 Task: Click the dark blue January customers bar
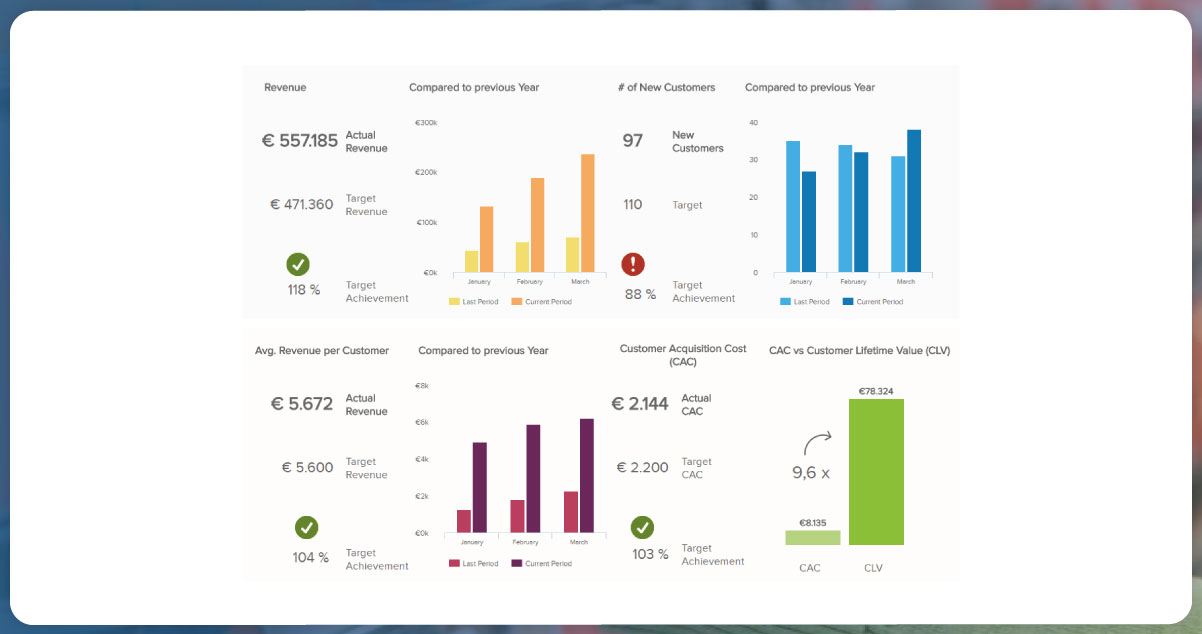click(x=809, y=221)
